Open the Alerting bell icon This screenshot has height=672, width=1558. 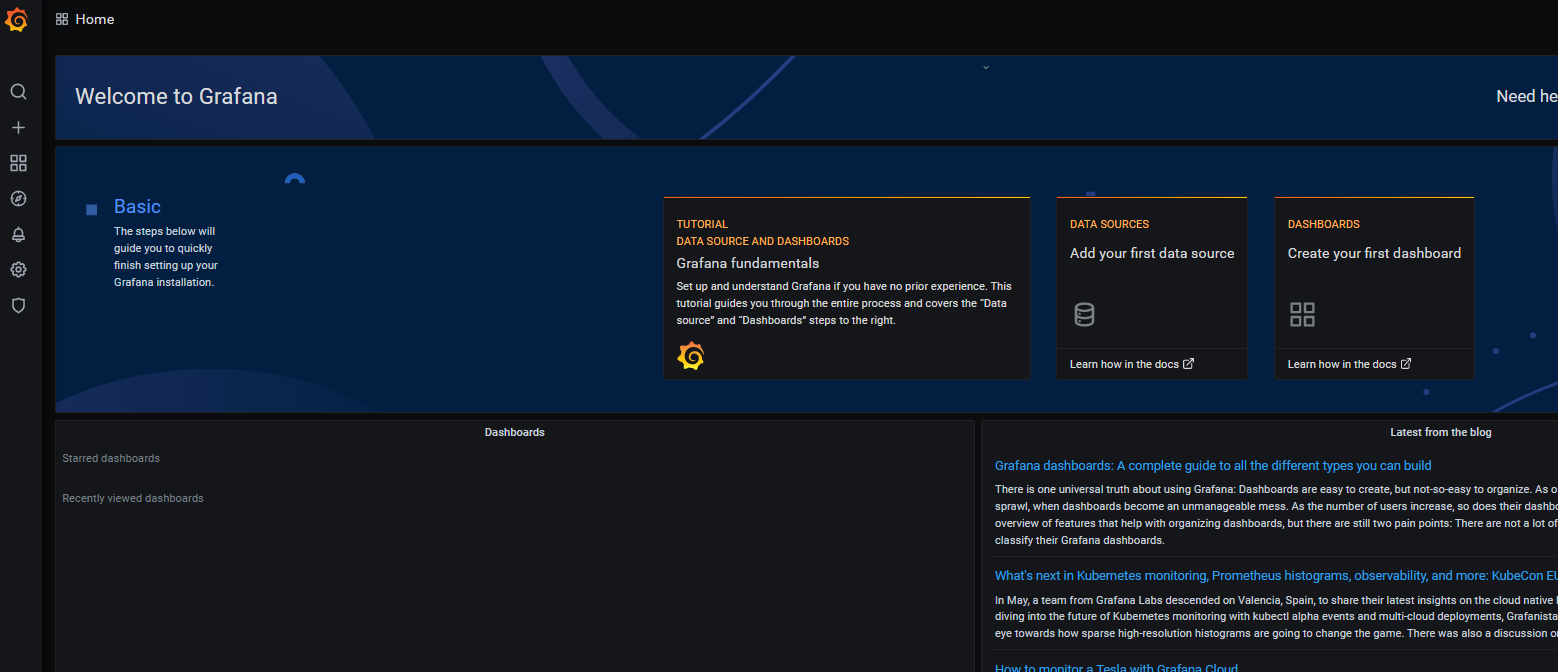[x=18, y=235]
